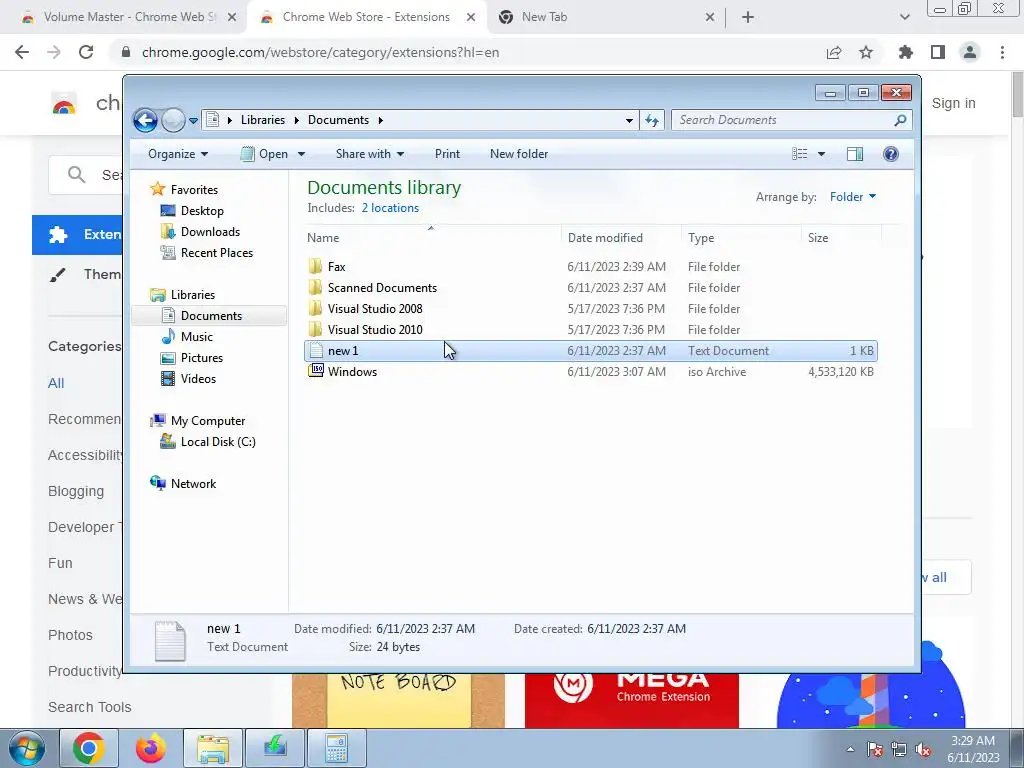1024x768 pixels.
Task: Toggle the preview pane
Action: tap(855, 154)
